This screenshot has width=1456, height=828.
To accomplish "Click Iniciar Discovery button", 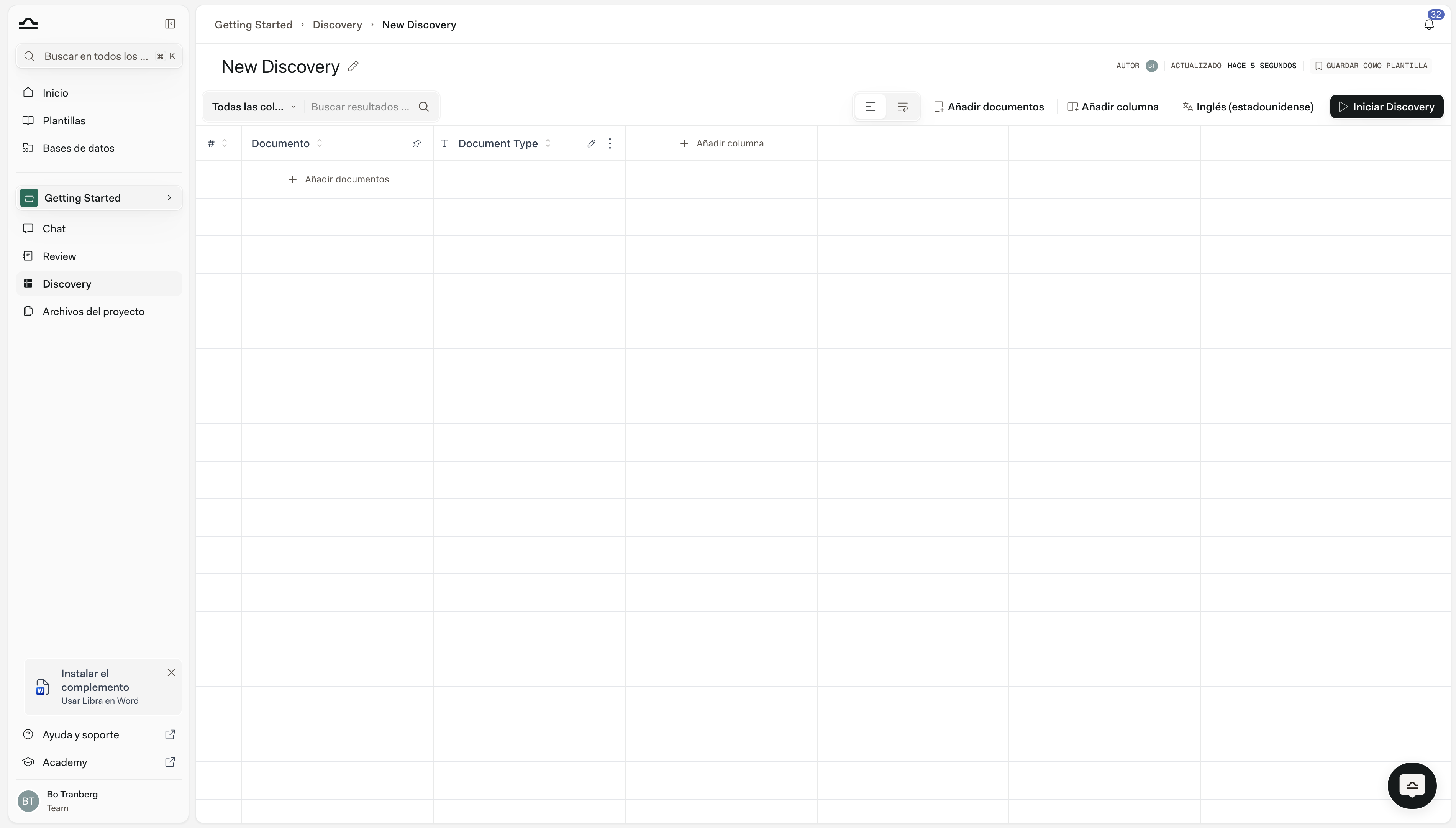I will tap(1386, 107).
